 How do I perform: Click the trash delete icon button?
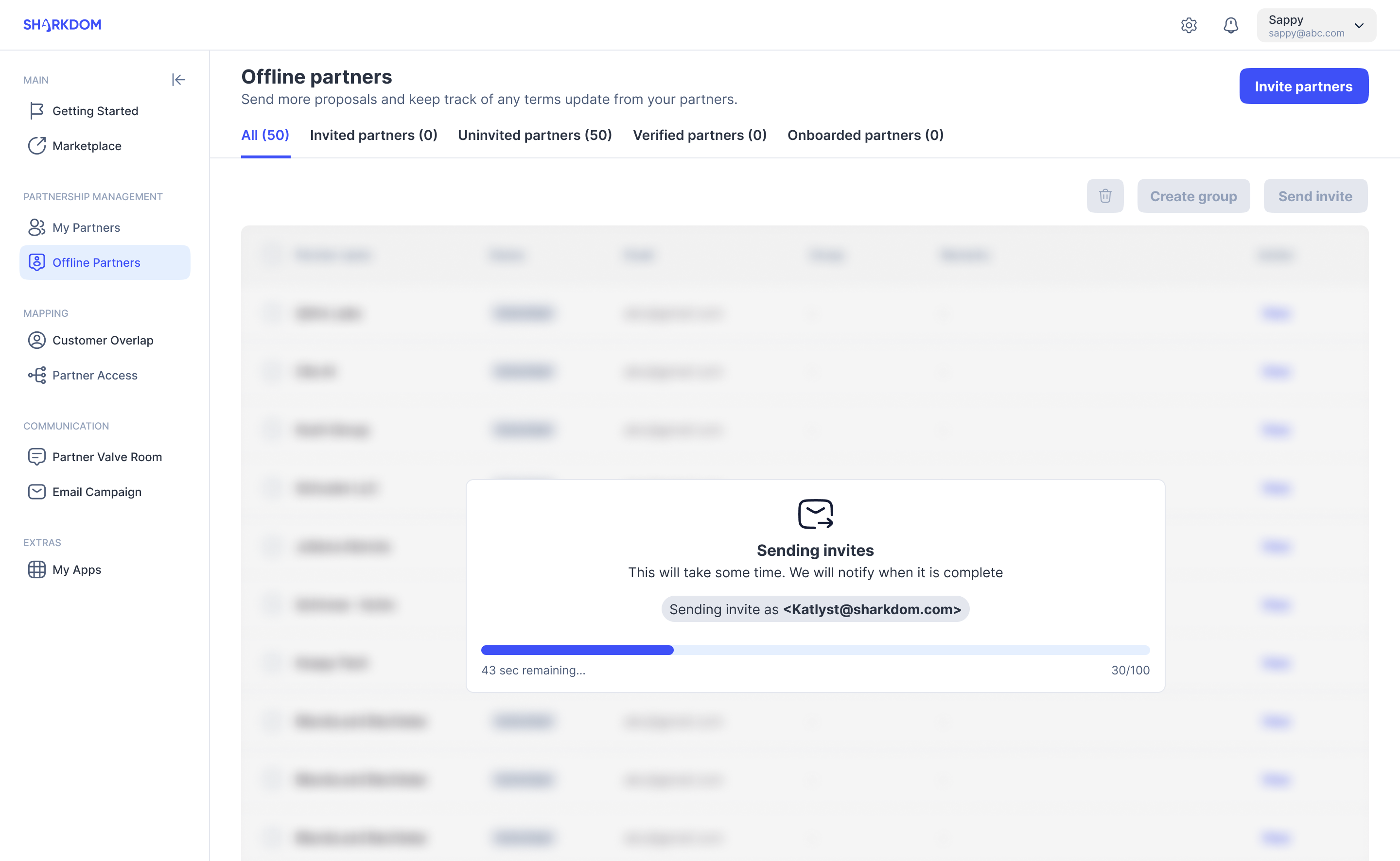pos(1105,196)
